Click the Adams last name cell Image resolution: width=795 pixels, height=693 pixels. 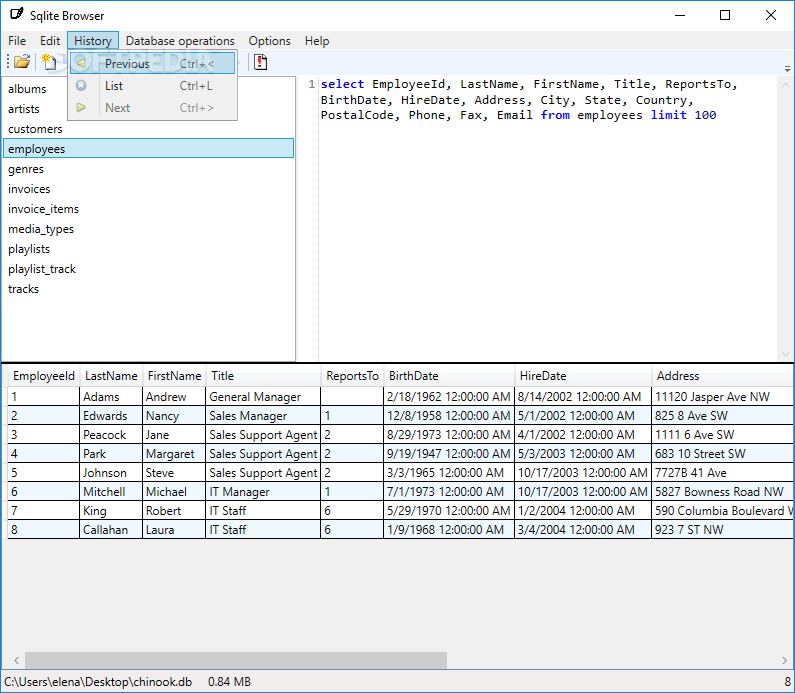coord(111,396)
